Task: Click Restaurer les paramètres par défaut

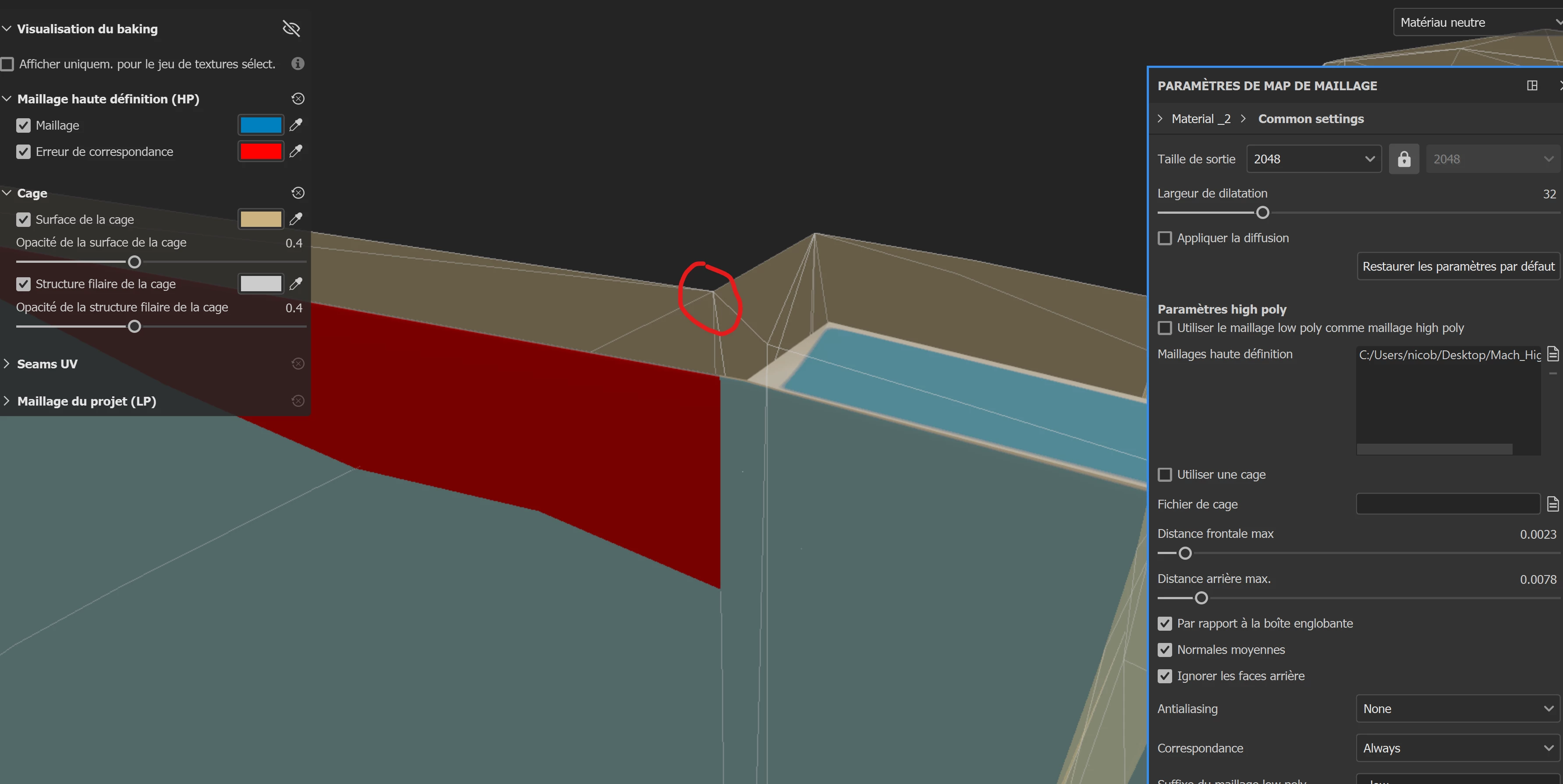Action: tap(1458, 266)
